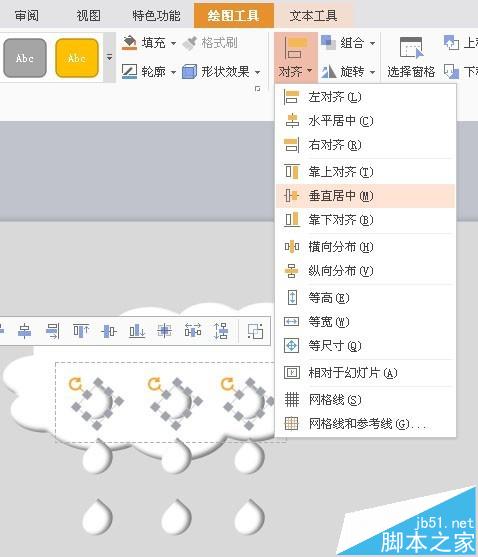Click align top icon in floating toolbar
This screenshot has height=557, width=478.
81,331
